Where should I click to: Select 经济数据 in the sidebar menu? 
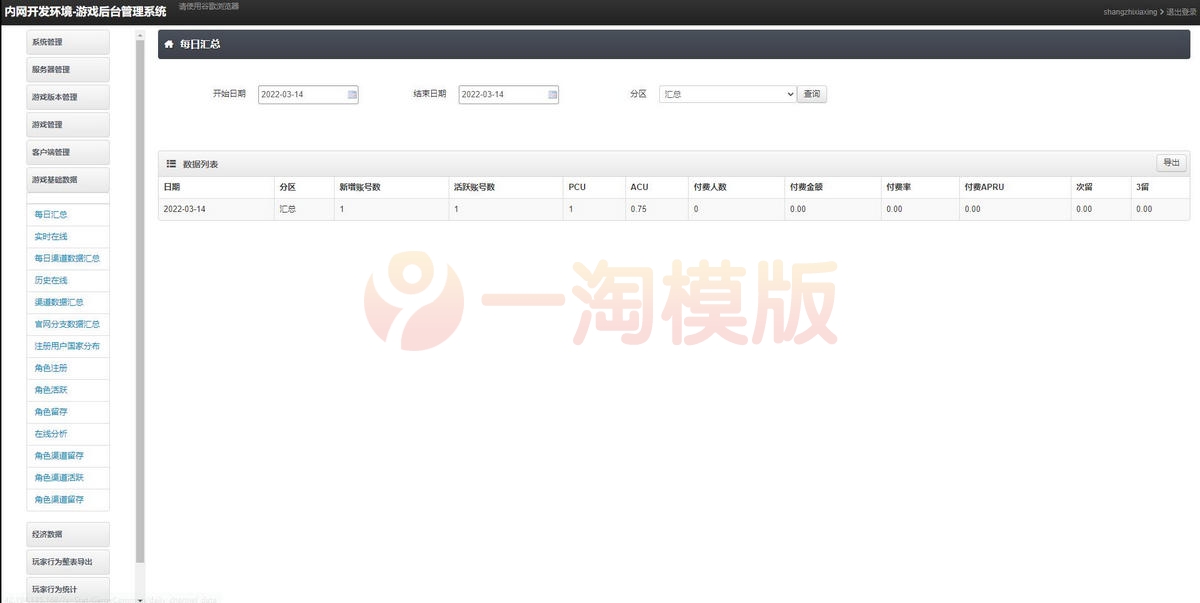tap(67, 534)
